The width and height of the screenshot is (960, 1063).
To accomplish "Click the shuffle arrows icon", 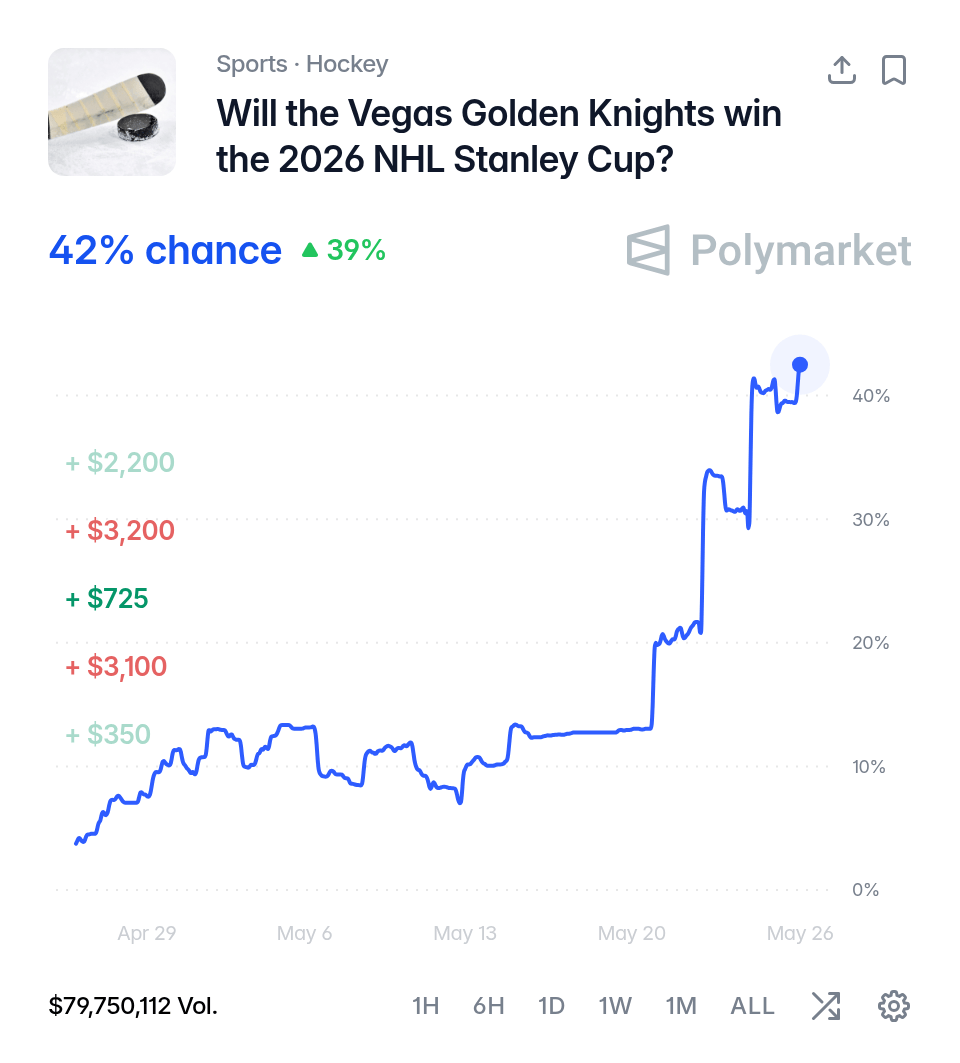I will click(826, 1005).
